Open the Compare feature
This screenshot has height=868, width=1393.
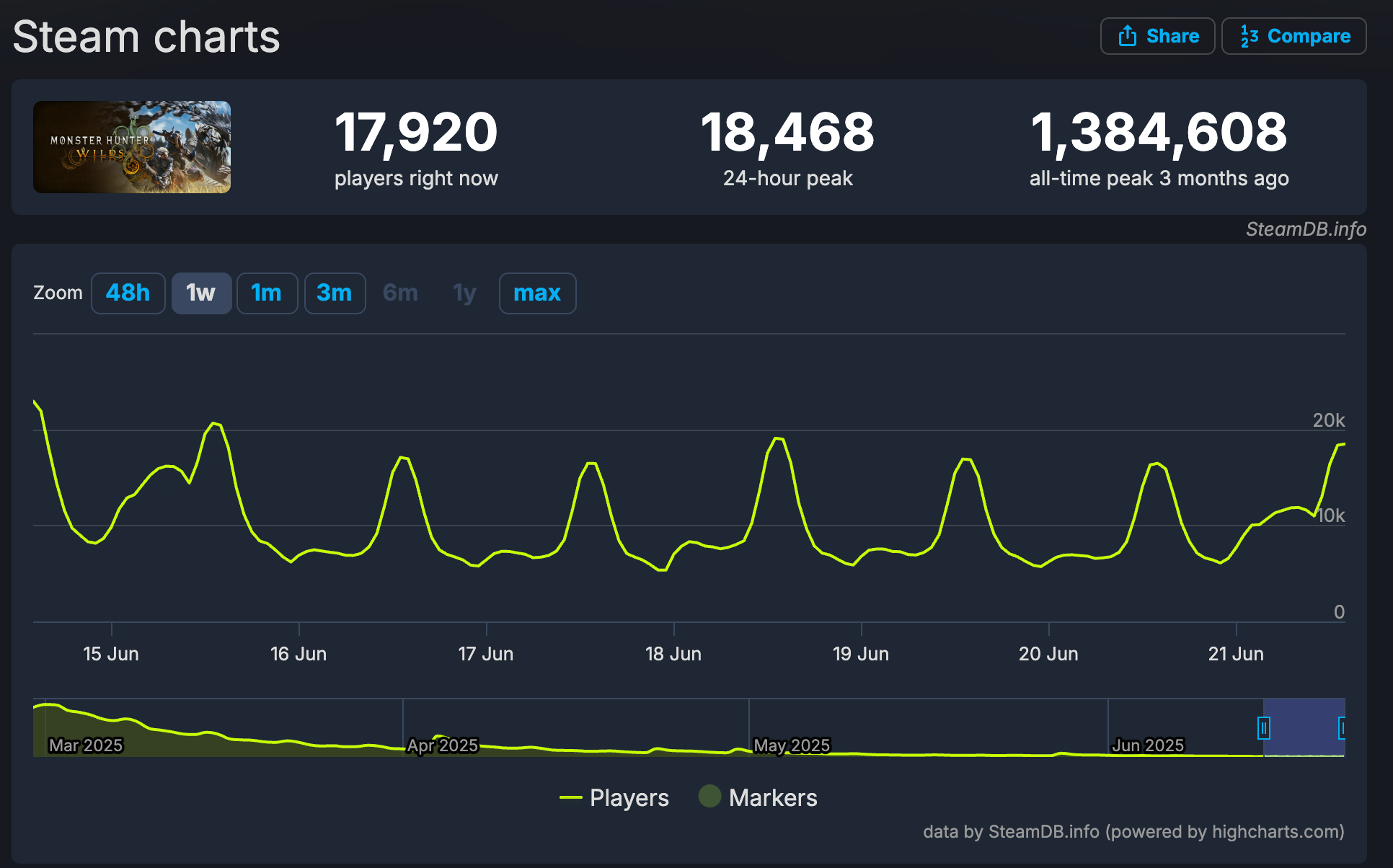(x=1294, y=36)
